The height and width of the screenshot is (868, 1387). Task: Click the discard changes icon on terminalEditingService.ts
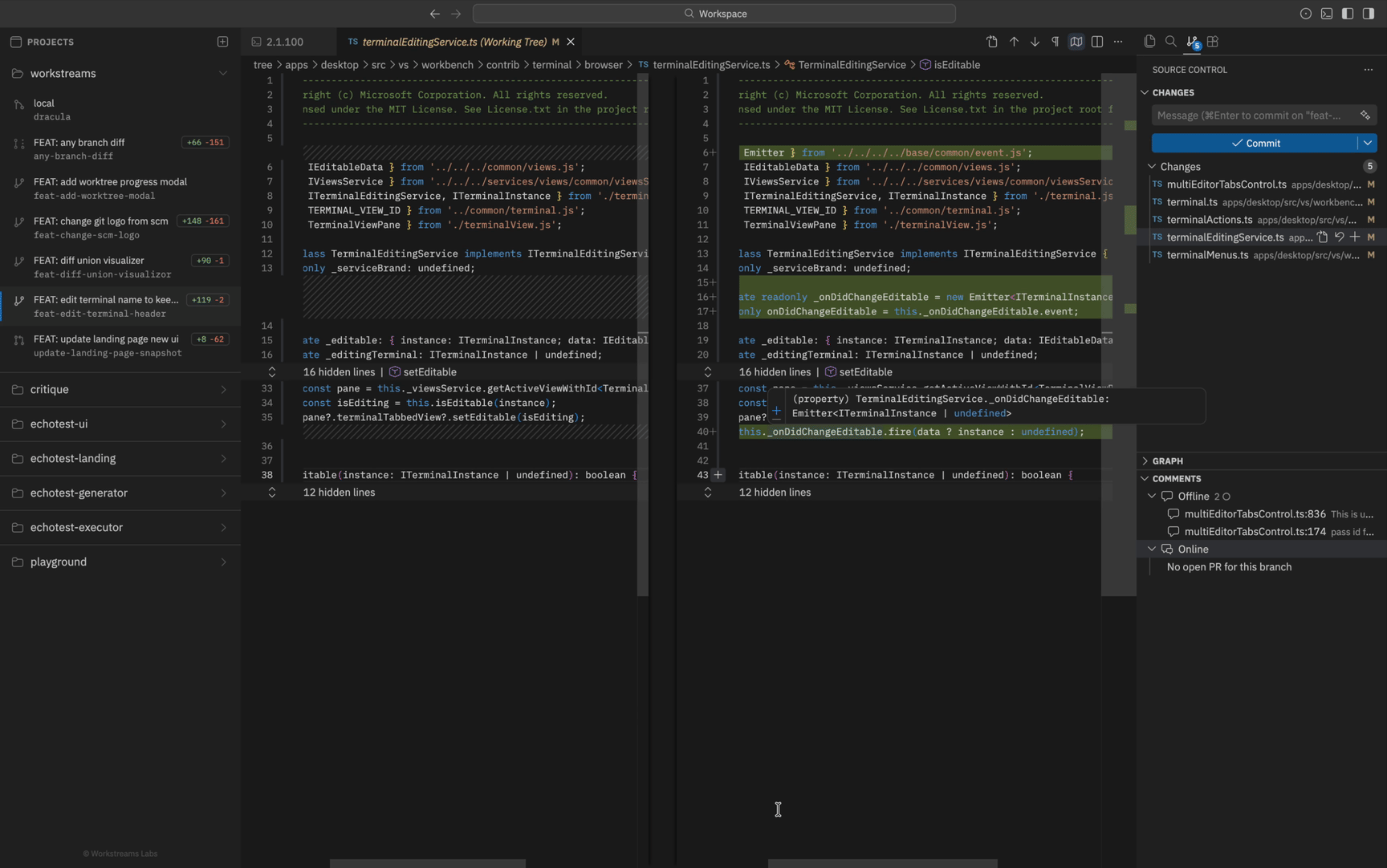(1339, 237)
